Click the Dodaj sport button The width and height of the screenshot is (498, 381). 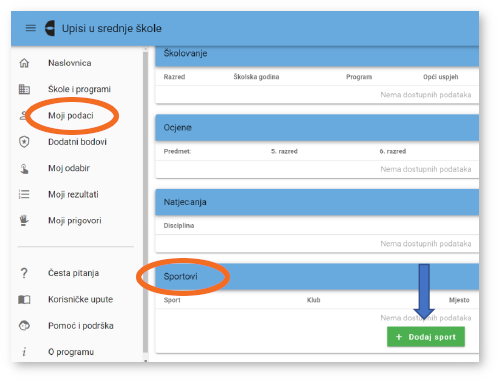click(x=426, y=337)
